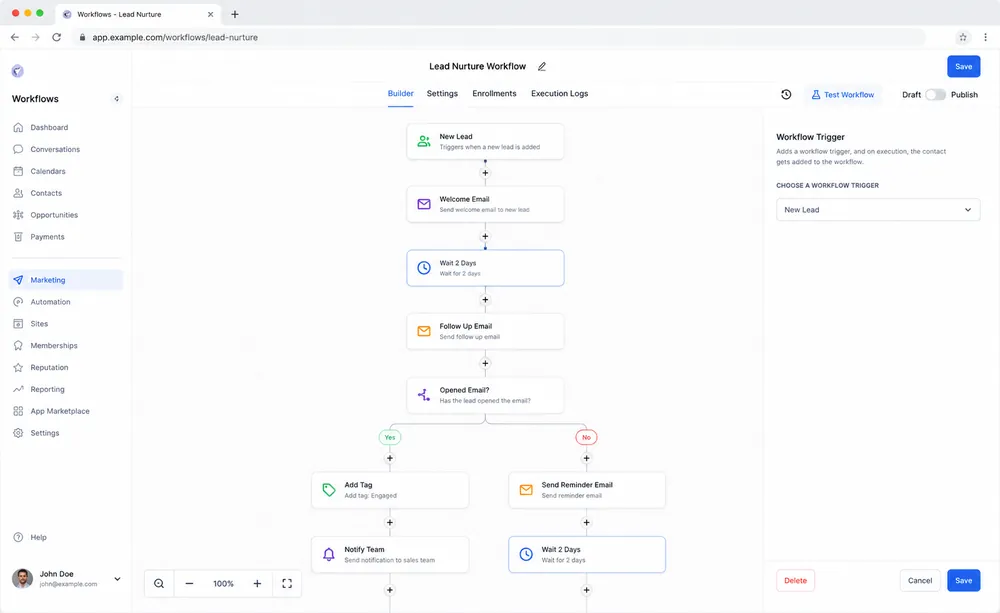Click the Calendars icon in sidebar
1000x613 pixels.
pos(18,171)
